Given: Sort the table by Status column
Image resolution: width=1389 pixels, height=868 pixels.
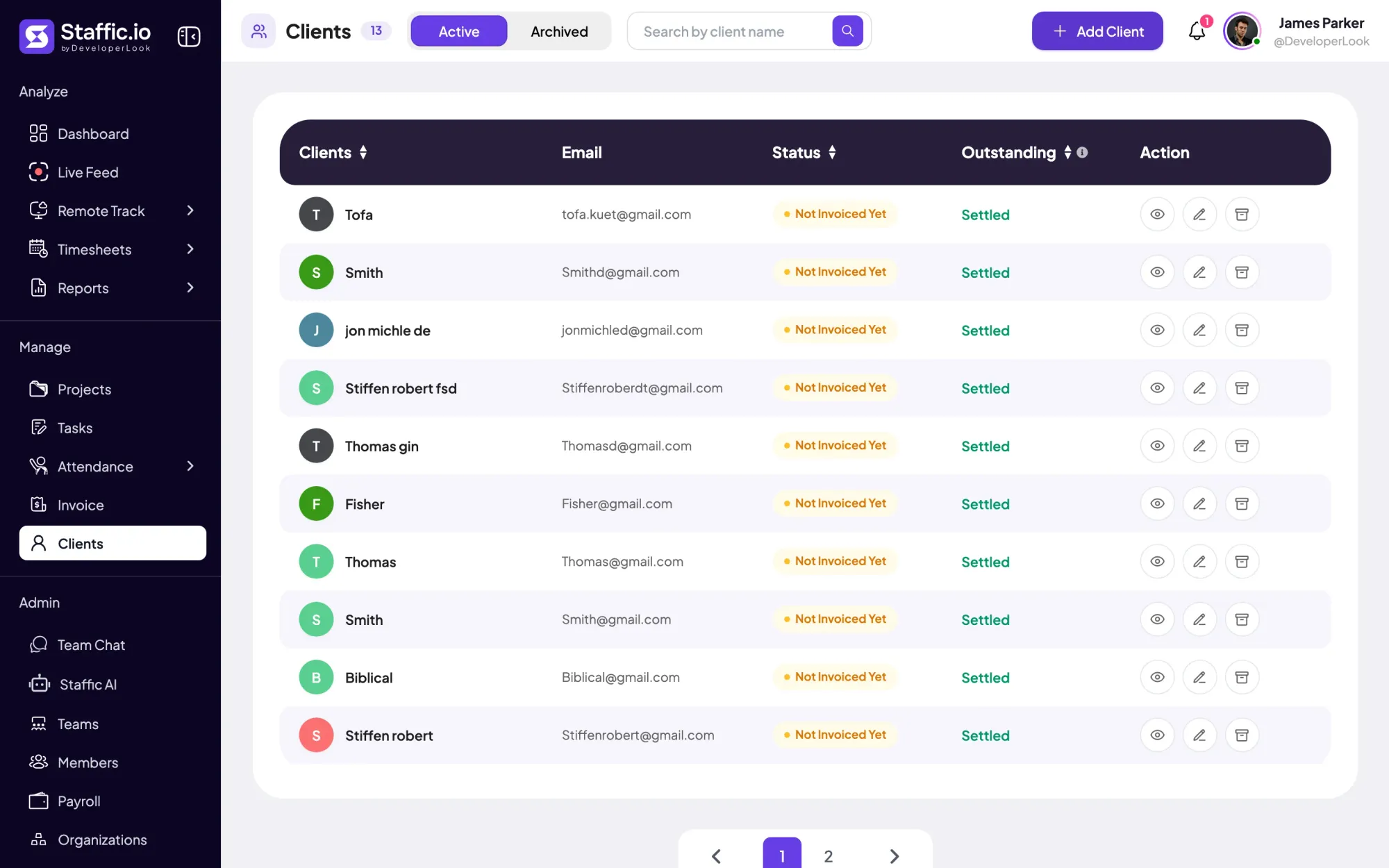Looking at the screenshot, I should pyautogui.click(x=832, y=152).
